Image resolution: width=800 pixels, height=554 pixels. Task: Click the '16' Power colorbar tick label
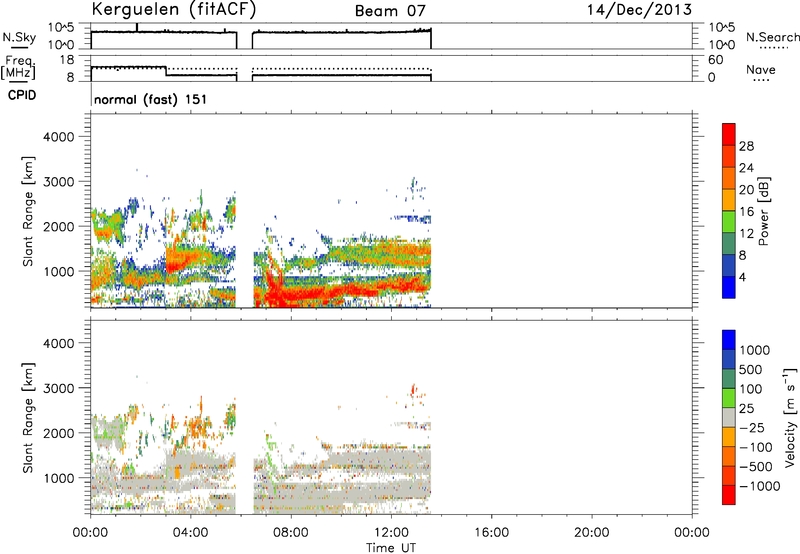[746, 212]
